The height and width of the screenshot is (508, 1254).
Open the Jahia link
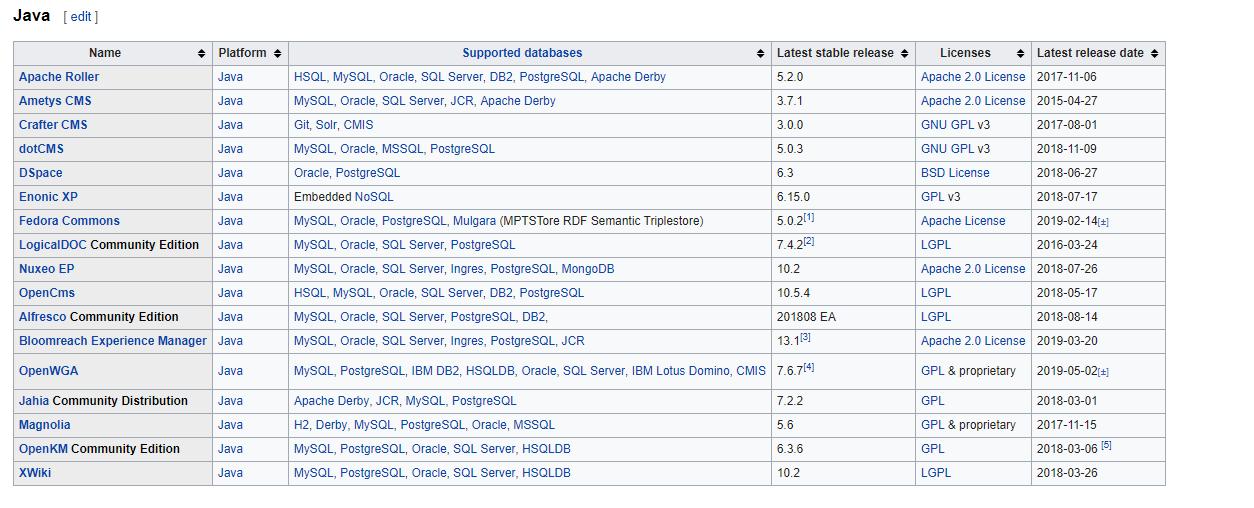click(x=34, y=401)
